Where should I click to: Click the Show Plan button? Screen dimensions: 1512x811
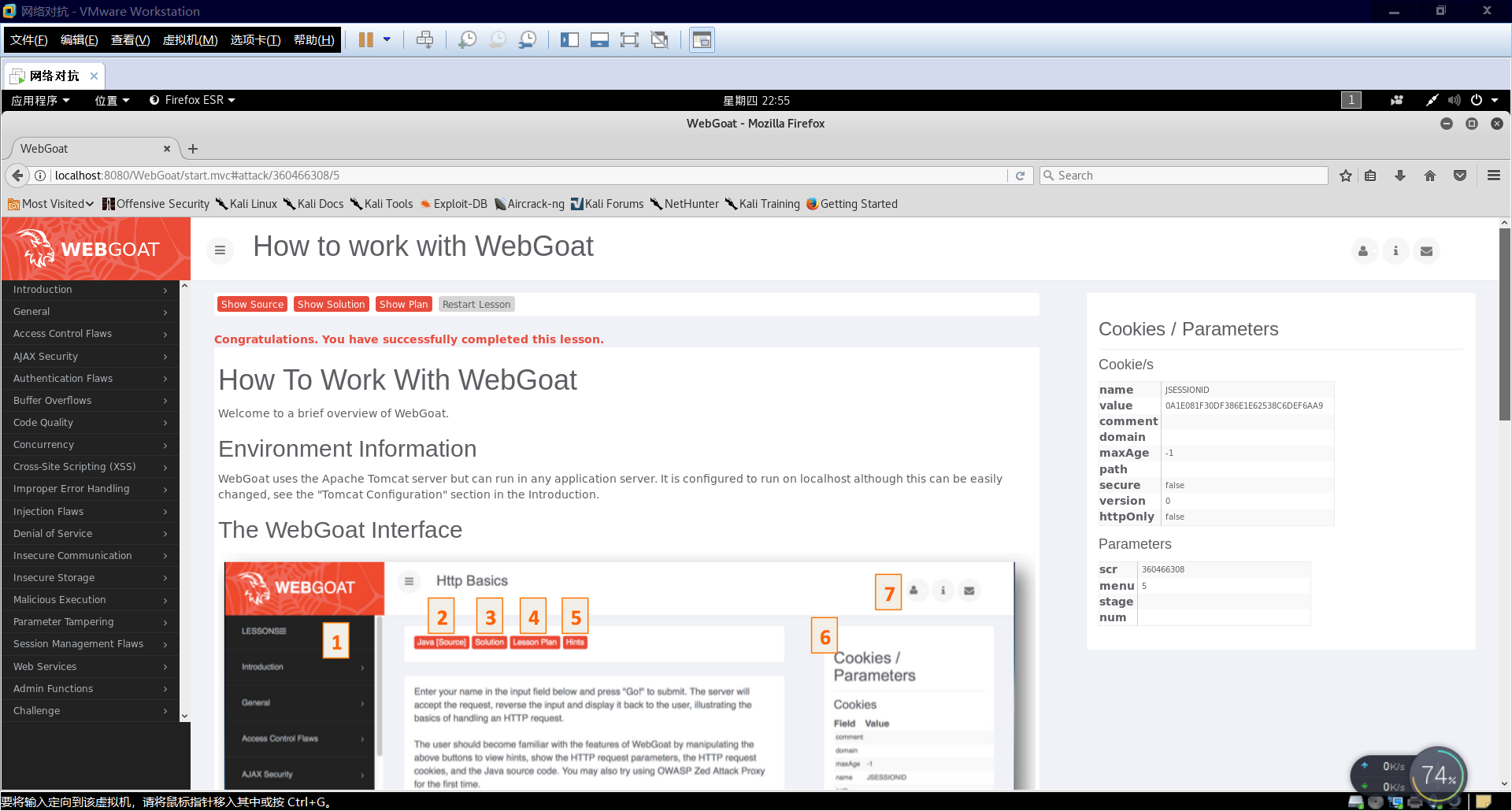pos(404,305)
